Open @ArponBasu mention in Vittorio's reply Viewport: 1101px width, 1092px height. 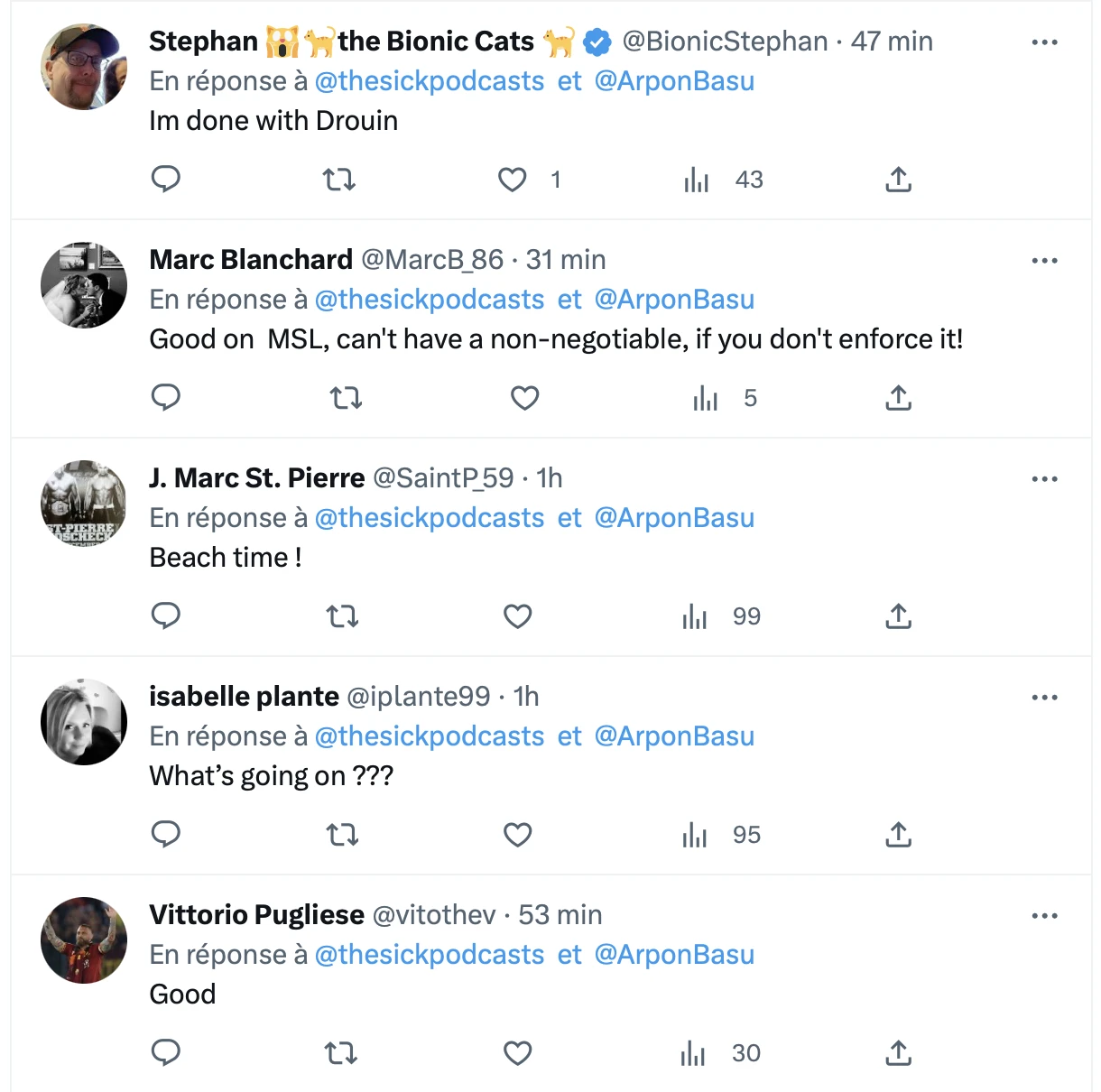[x=674, y=955]
